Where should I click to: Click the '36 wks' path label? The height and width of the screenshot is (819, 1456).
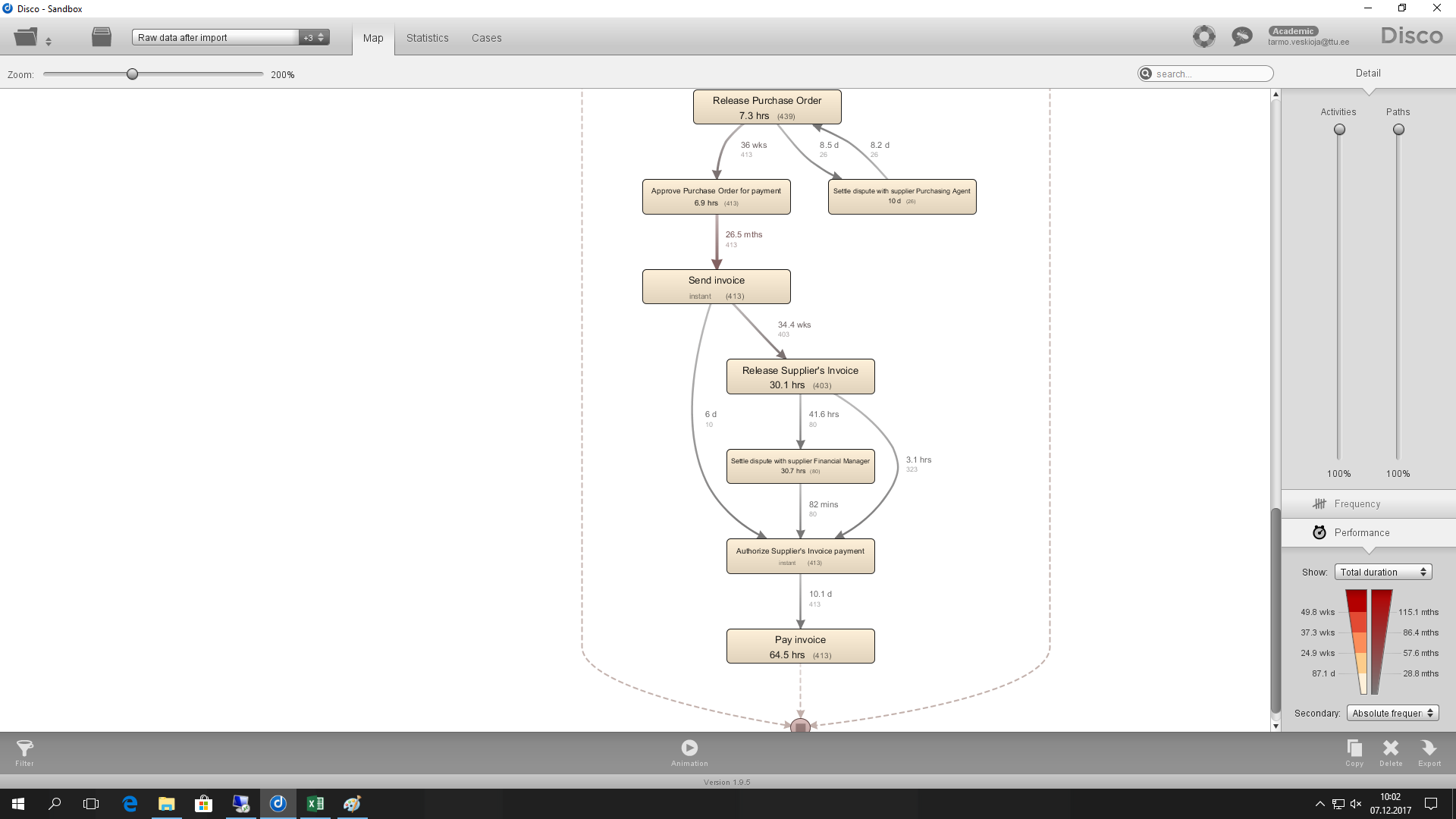[x=754, y=145]
